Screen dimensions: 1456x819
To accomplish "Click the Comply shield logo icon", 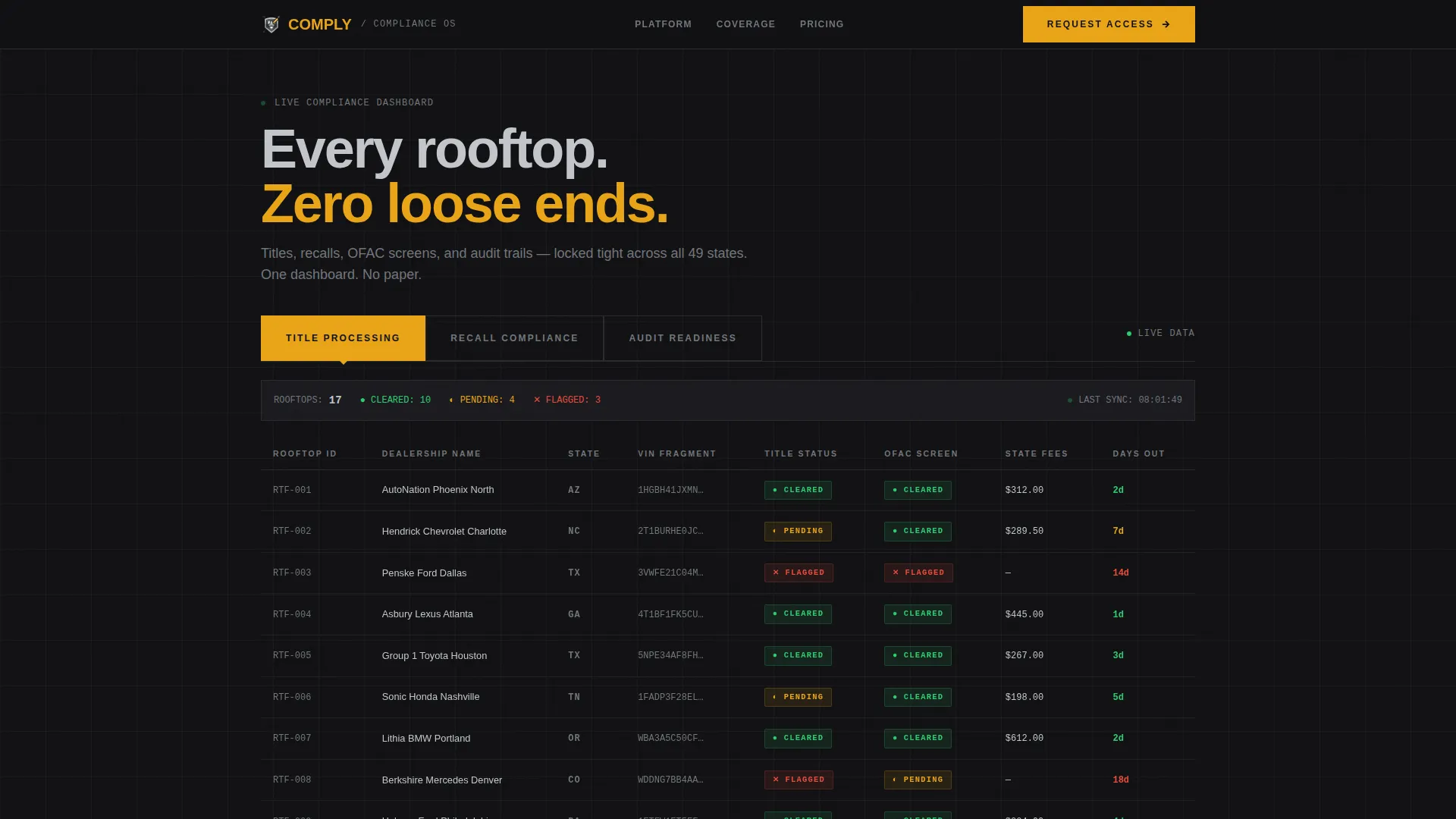I will pyautogui.click(x=271, y=24).
